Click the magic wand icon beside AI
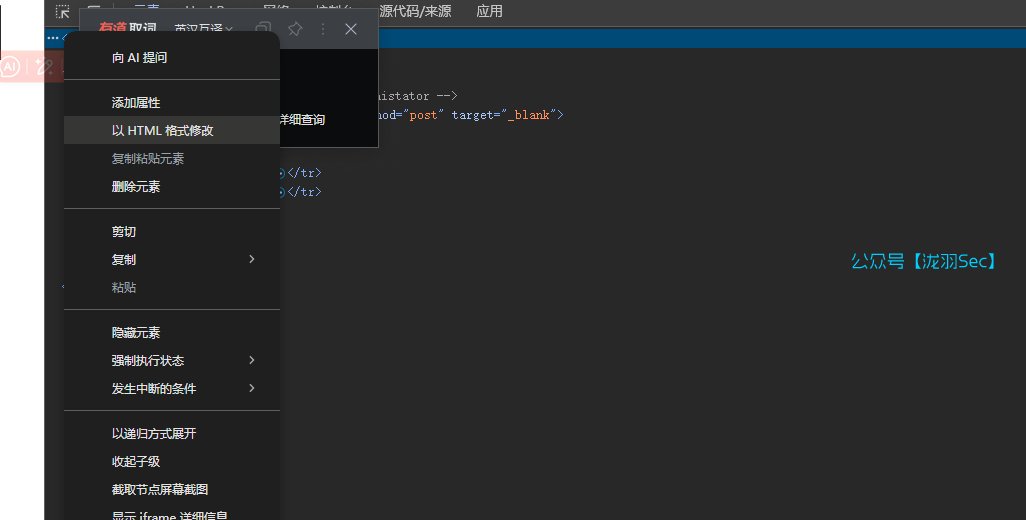1026x520 pixels. click(x=44, y=67)
